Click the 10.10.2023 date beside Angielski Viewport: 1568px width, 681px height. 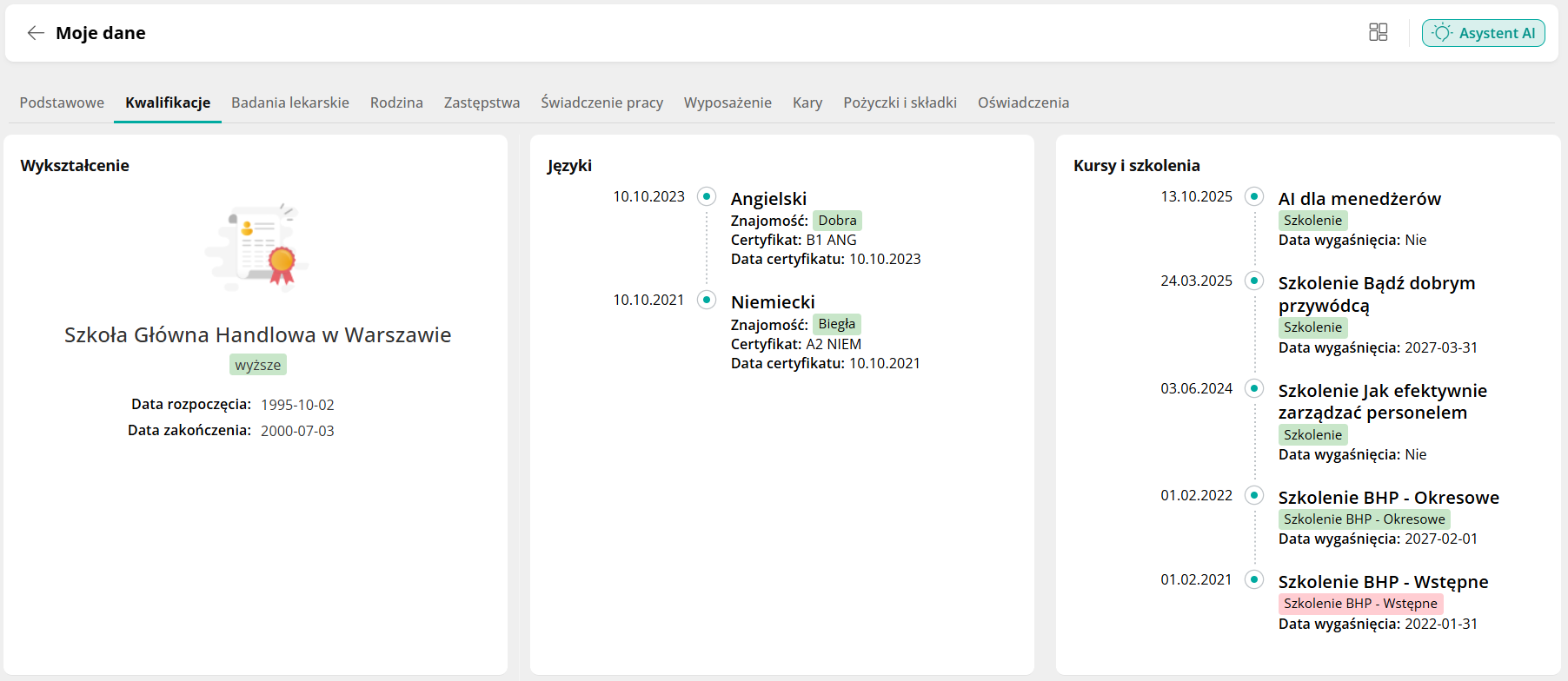coord(648,196)
